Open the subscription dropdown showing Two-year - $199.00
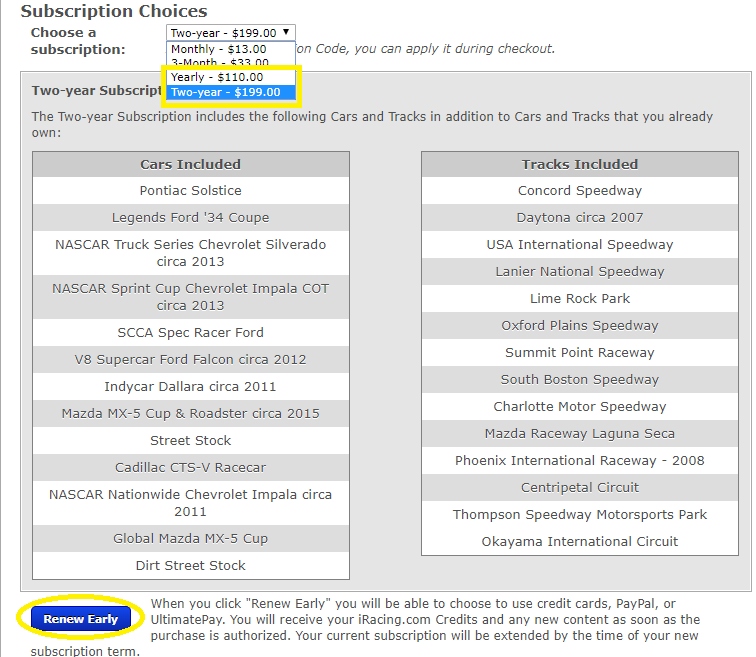The width and height of the screenshot is (756, 657). click(x=230, y=33)
